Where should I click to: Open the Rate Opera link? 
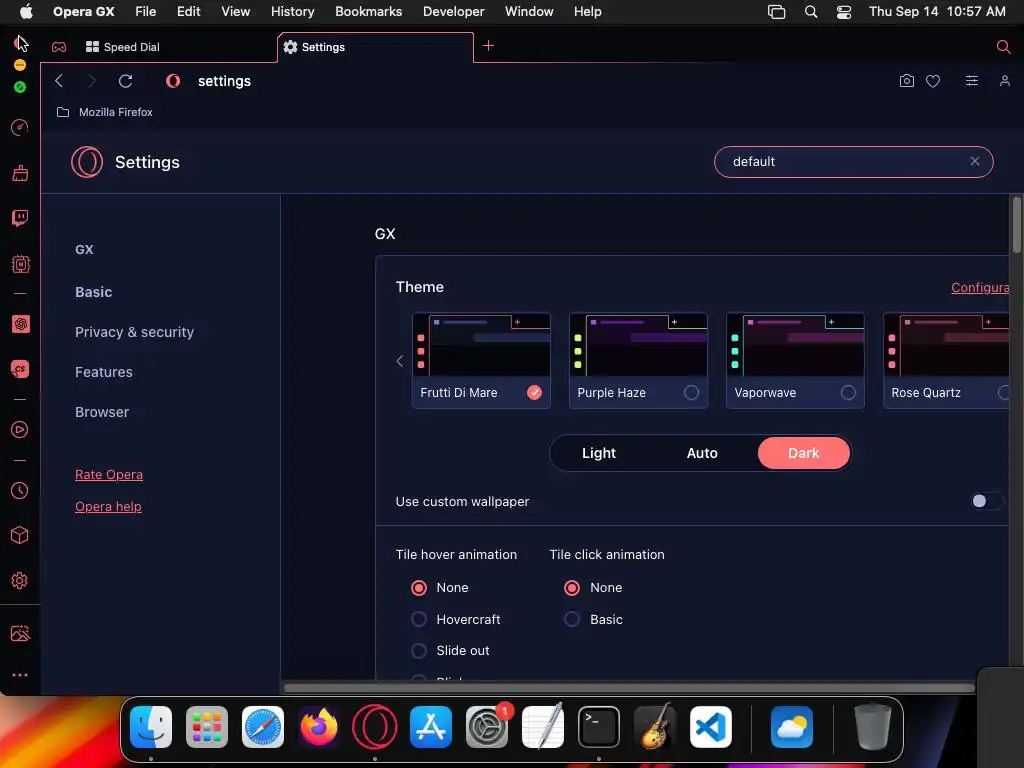point(109,475)
